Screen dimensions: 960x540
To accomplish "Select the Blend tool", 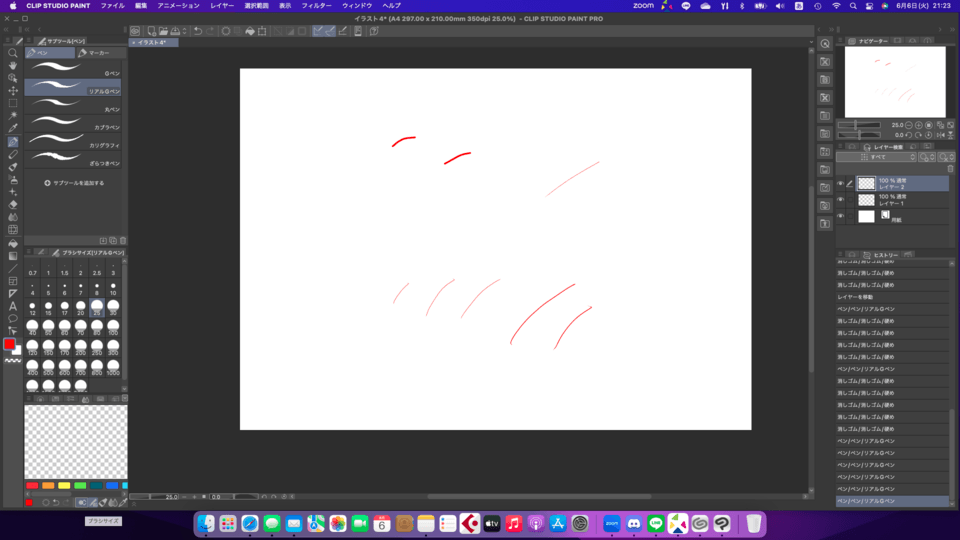I will (12, 217).
